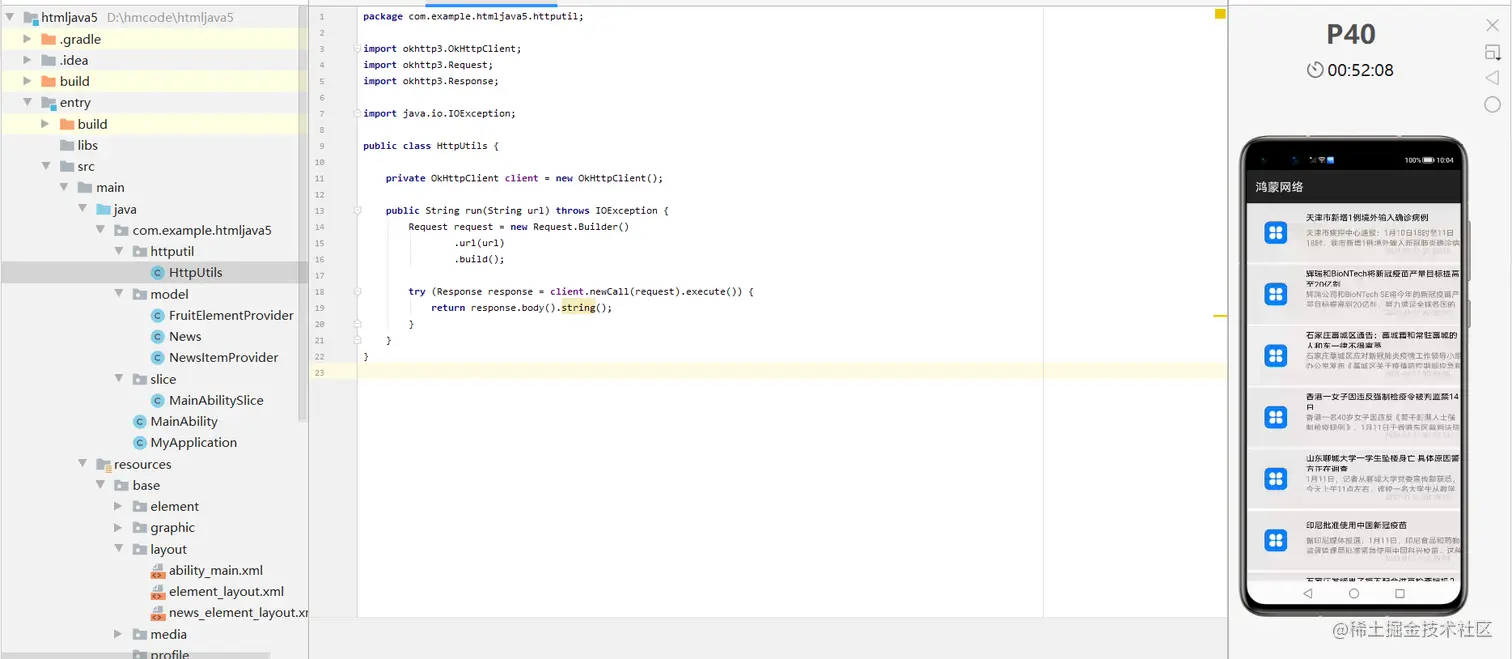Open element_layout.xml file

coord(226,591)
